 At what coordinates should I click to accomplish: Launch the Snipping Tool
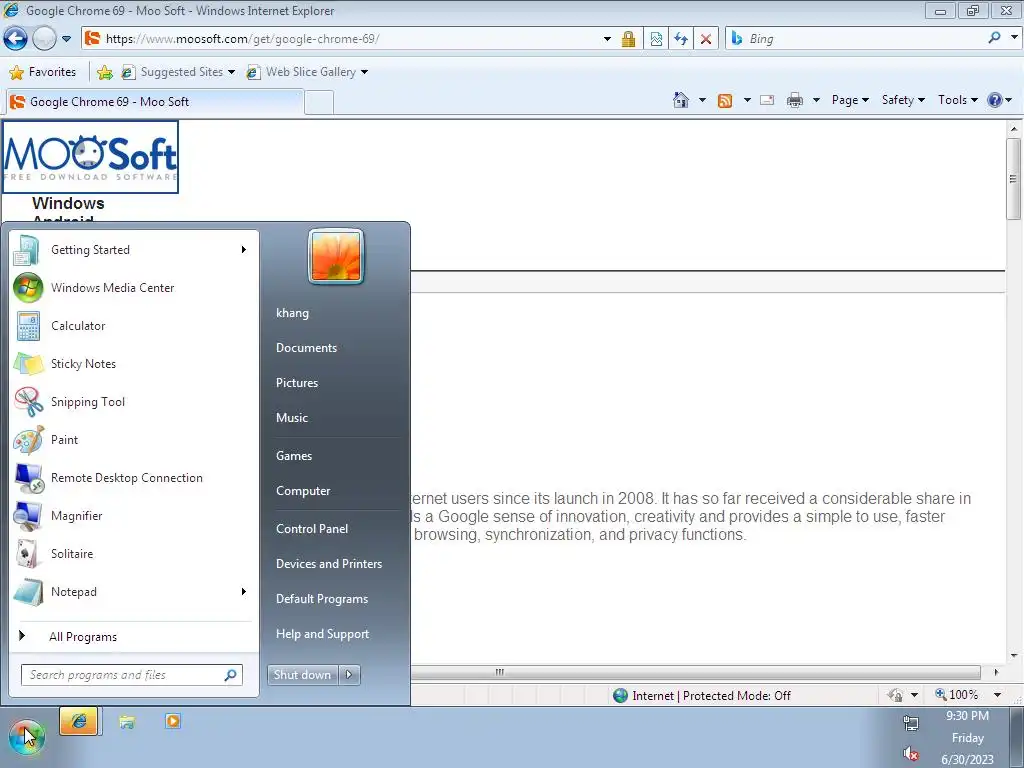click(134, 402)
